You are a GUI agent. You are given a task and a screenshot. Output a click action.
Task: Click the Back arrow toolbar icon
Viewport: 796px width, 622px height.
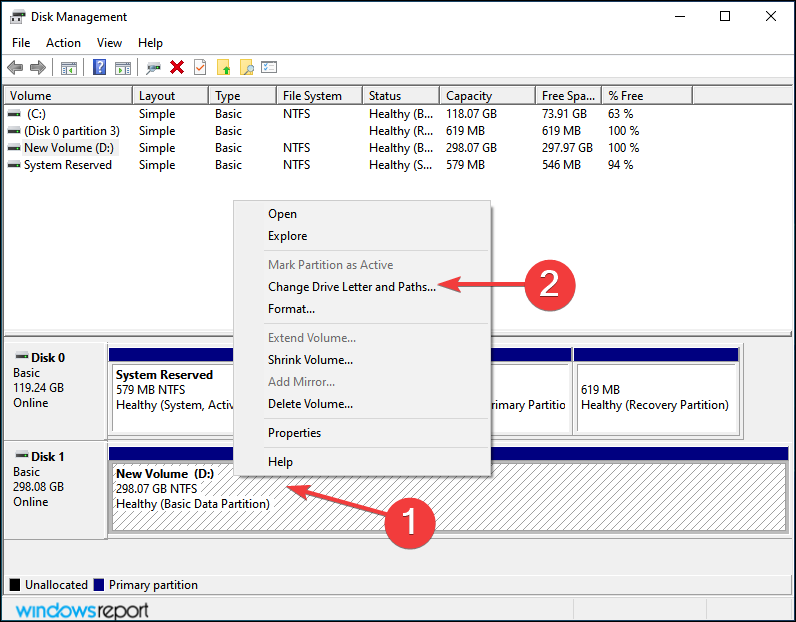tap(15, 67)
